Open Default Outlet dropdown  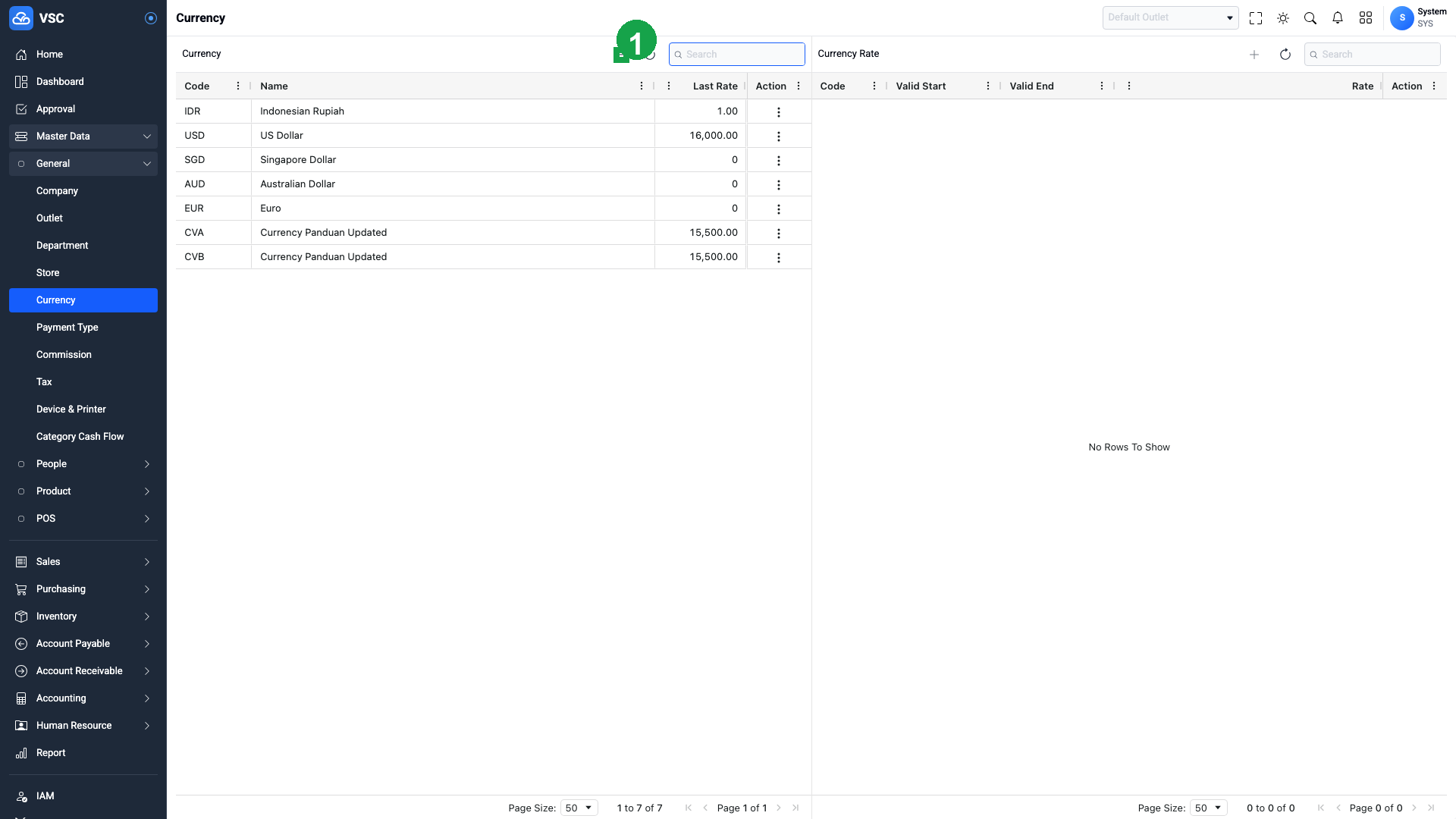(x=1170, y=17)
